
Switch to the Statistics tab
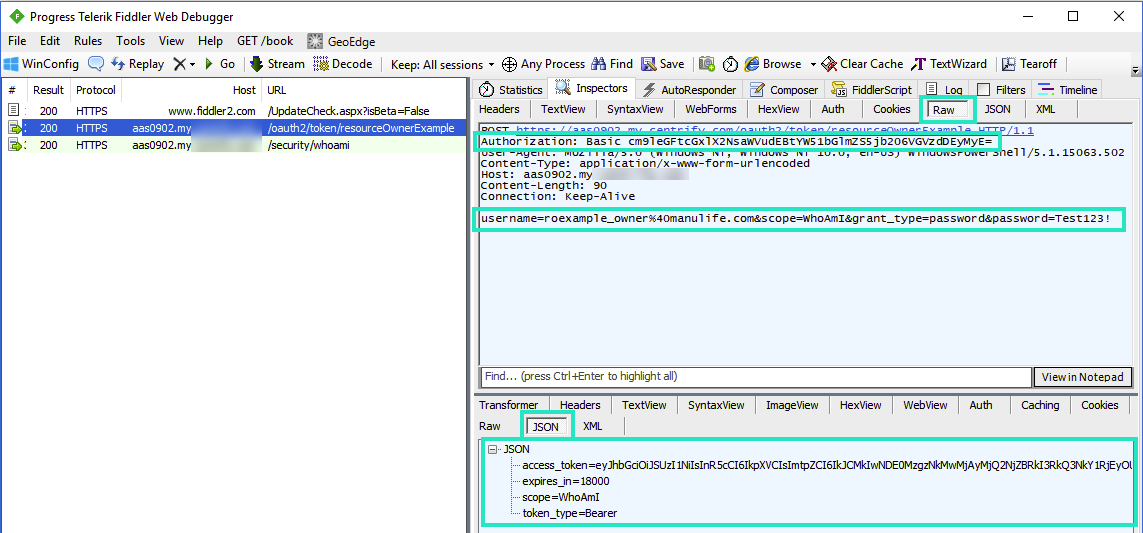click(x=511, y=90)
